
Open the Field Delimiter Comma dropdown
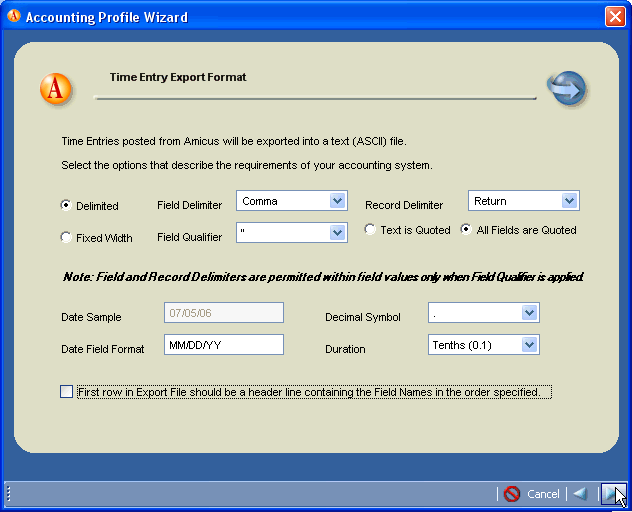337,201
